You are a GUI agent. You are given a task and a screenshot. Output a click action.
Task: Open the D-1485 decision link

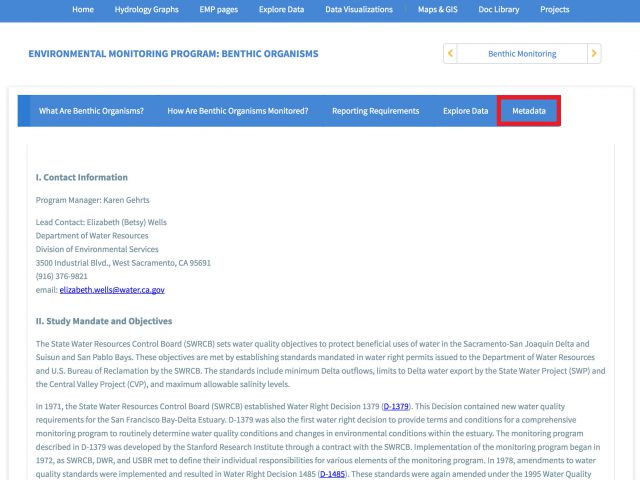tap(332, 474)
